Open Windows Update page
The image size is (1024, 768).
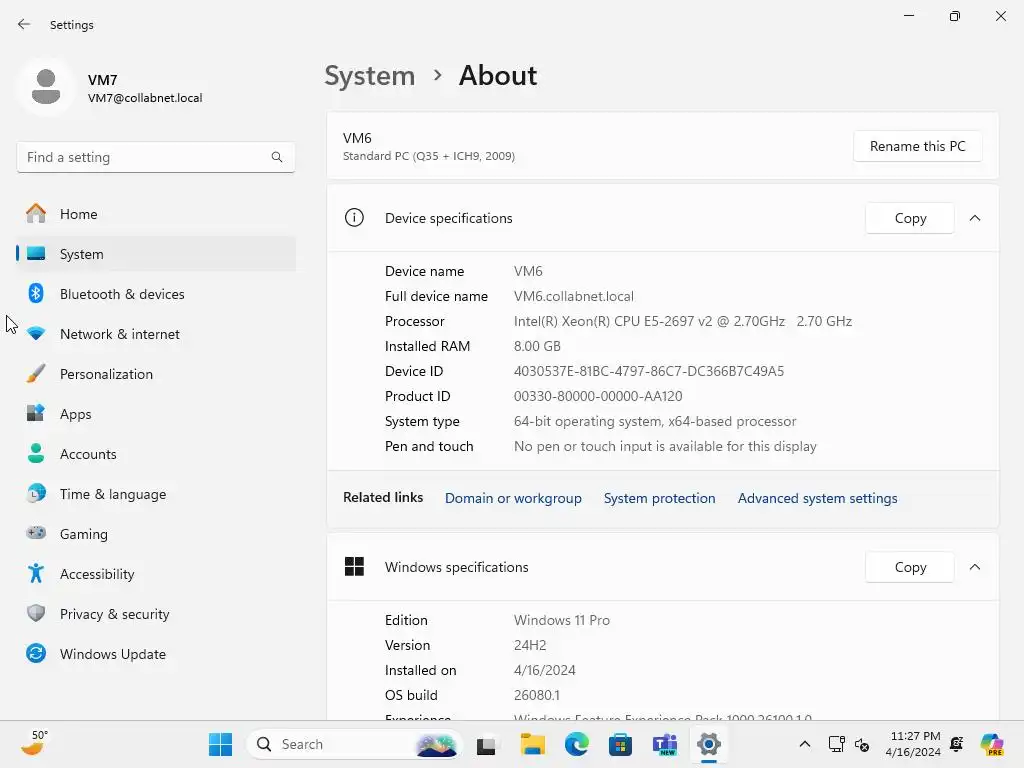155,654
